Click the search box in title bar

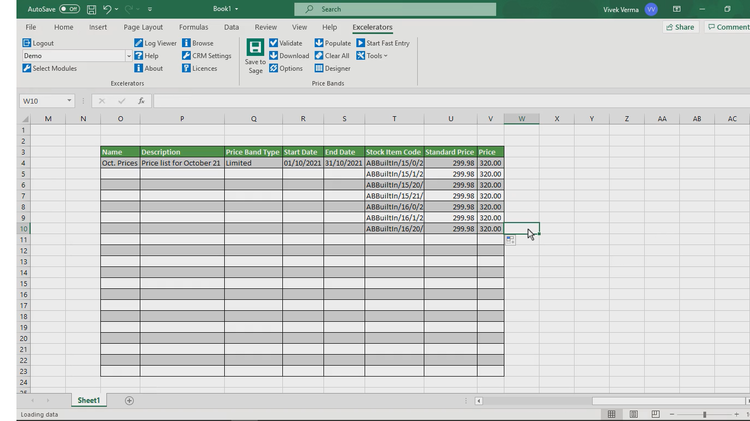pyautogui.click(x=395, y=9)
